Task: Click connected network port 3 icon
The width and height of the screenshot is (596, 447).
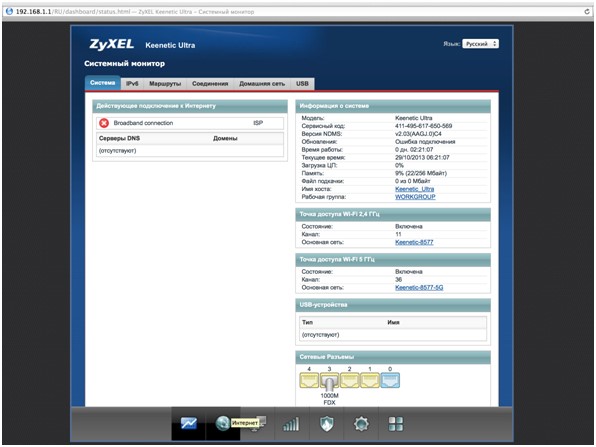Action: pyautogui.click(x=329, y=380)
